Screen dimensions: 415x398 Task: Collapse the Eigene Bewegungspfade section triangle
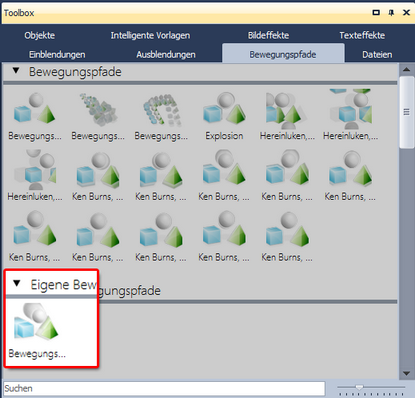click(x=16, y=283)
